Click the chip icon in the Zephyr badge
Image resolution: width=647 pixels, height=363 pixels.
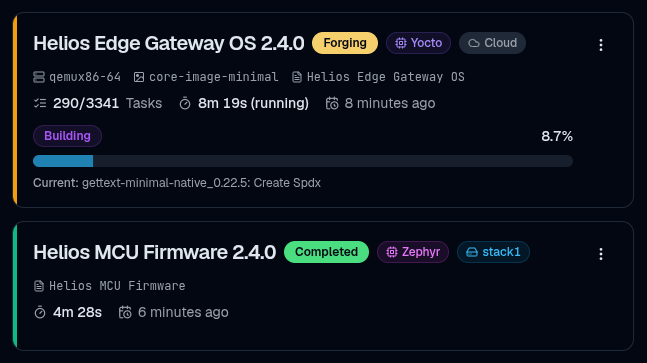[392, 252]
